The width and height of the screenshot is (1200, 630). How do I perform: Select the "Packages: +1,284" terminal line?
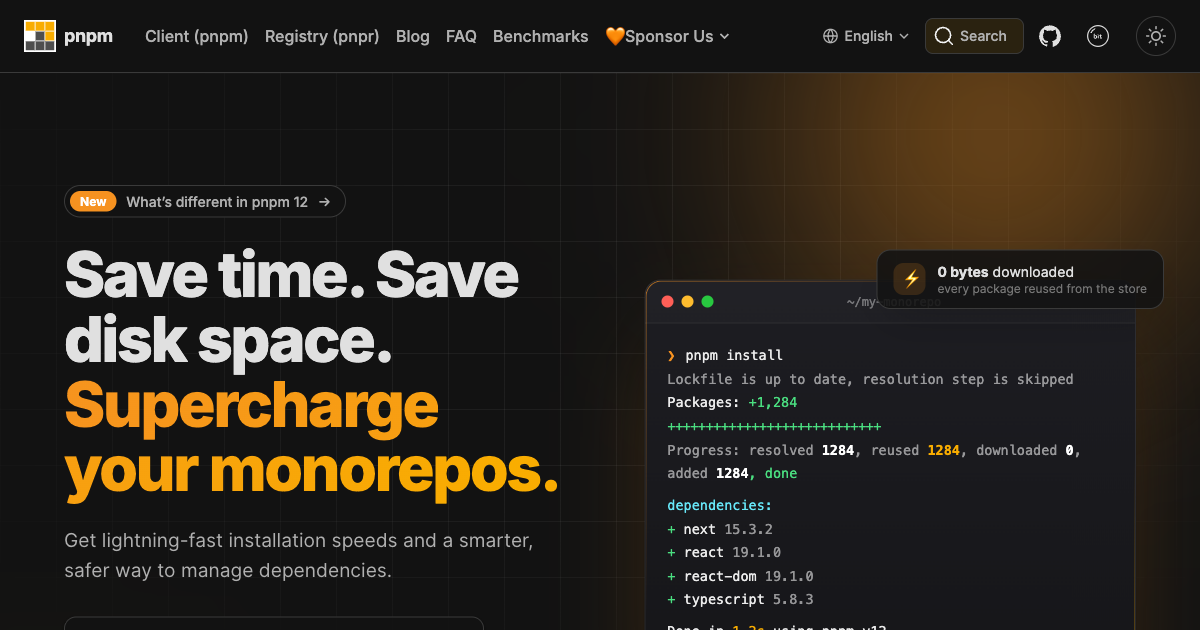pyautogui.click(x=732, y=402)
